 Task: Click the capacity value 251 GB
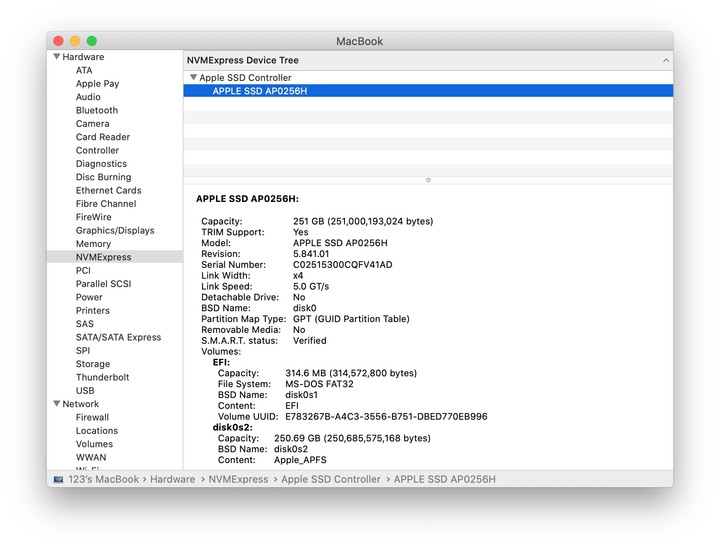363,221
